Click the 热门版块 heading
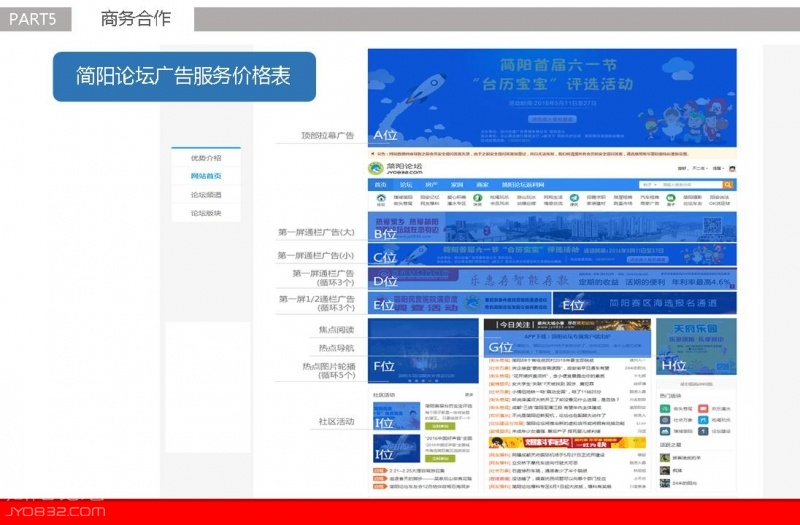Screen dimensions: 800x525 click(x=670, y=396)
